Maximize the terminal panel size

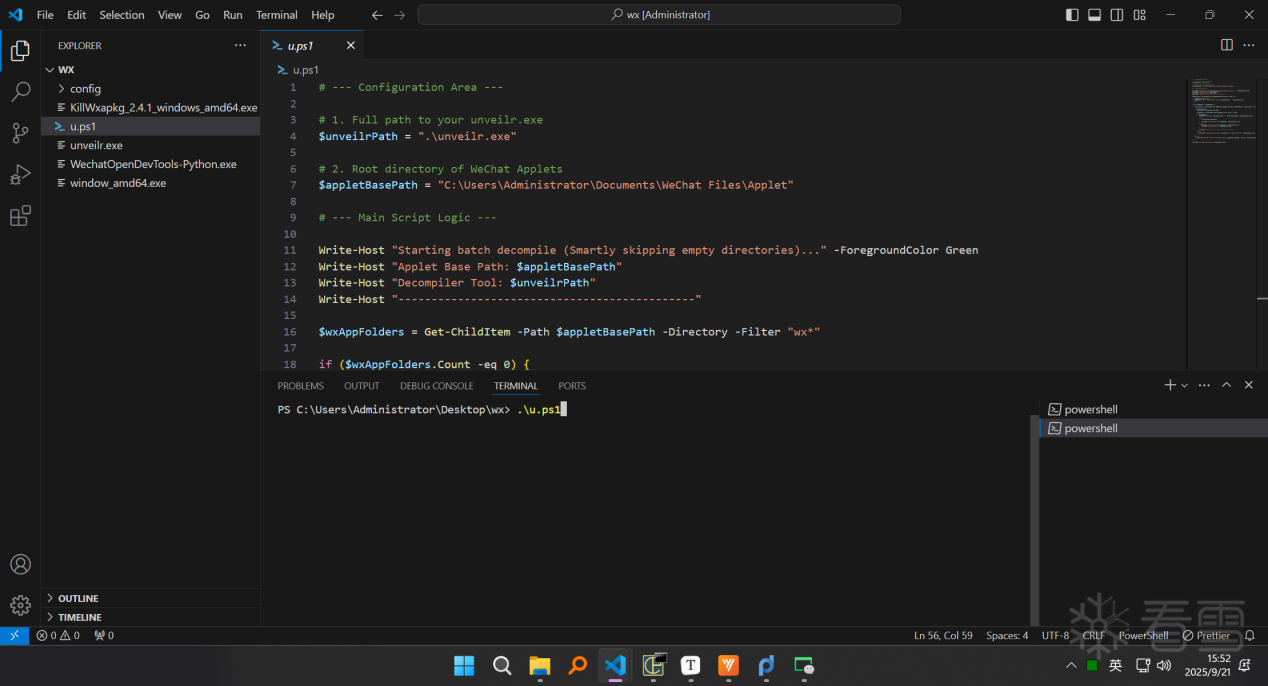click(1227, 385)
